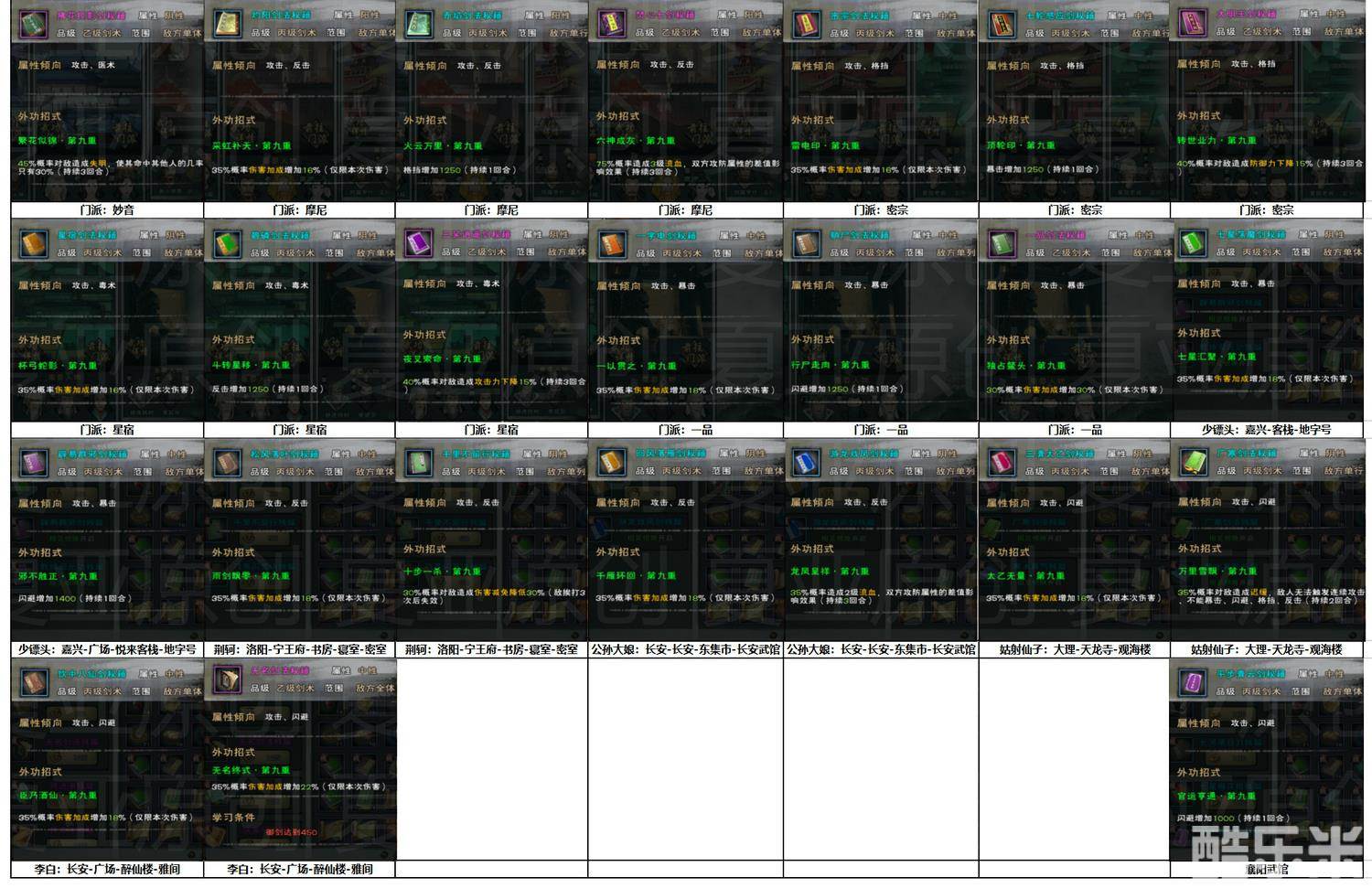Screen dimensions: 1372x888
Task: Click the green book icon above 斗转星移
Action: pyautogui.click(x=226, y=243)
